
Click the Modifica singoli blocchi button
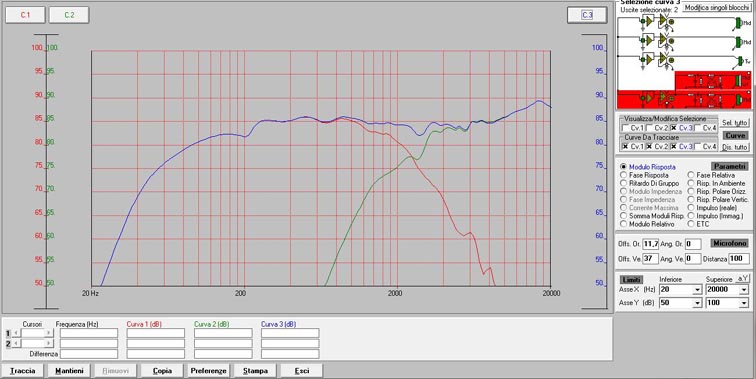(716, 8)
